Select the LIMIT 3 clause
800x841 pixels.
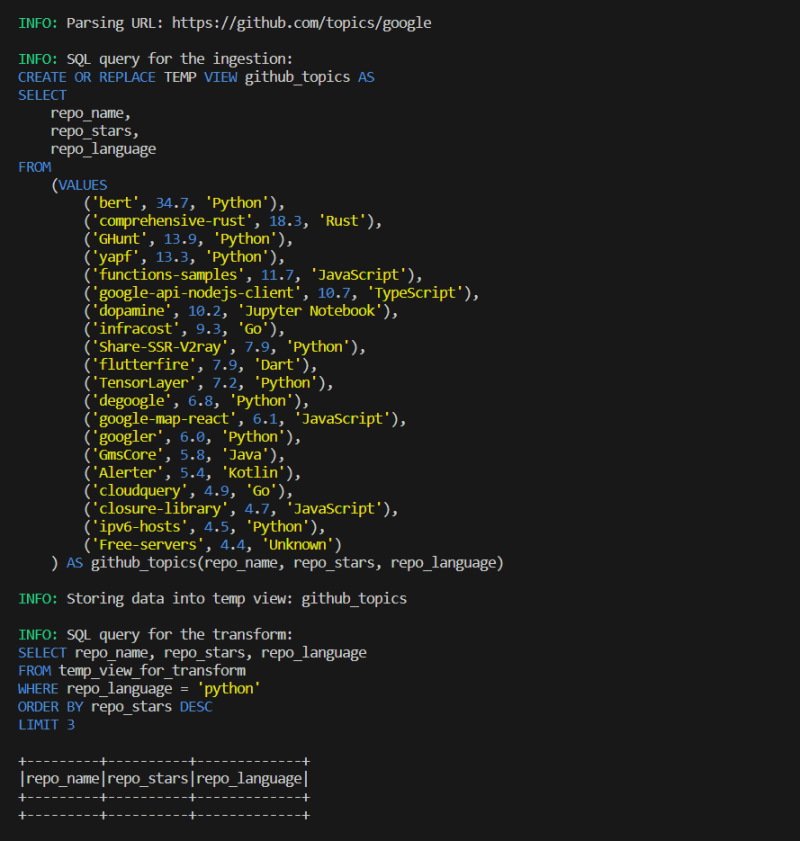pyautogui.click(x=46, y=725)
